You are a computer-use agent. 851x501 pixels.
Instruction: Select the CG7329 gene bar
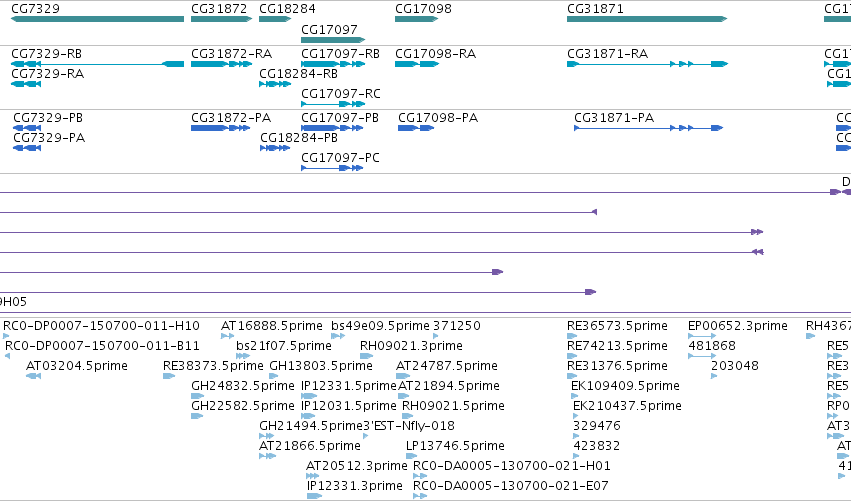click(x=97, y=19)
